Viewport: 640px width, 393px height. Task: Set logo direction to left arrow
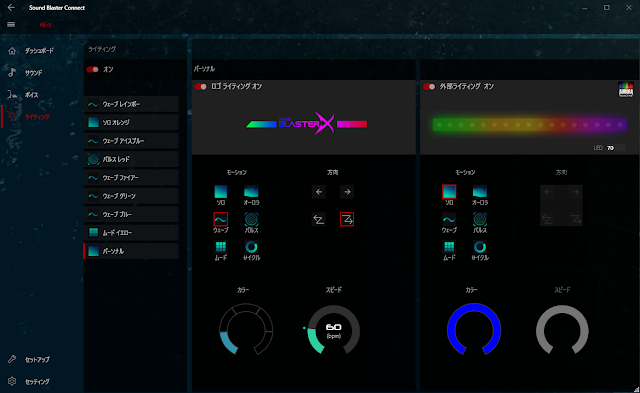[319, 192]
